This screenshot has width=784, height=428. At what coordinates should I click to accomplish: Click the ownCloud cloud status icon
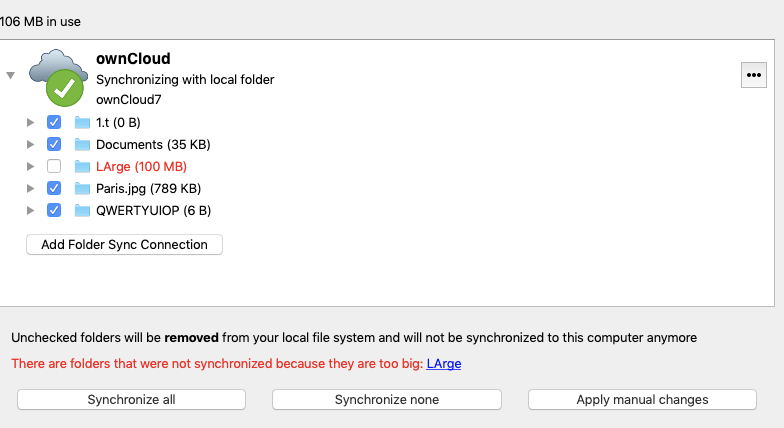[x=58, y=78]
